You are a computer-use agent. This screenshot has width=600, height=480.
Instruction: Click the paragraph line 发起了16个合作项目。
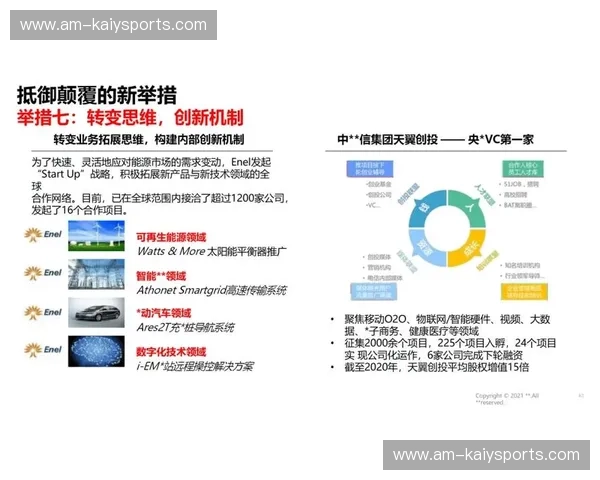(80, 210)
